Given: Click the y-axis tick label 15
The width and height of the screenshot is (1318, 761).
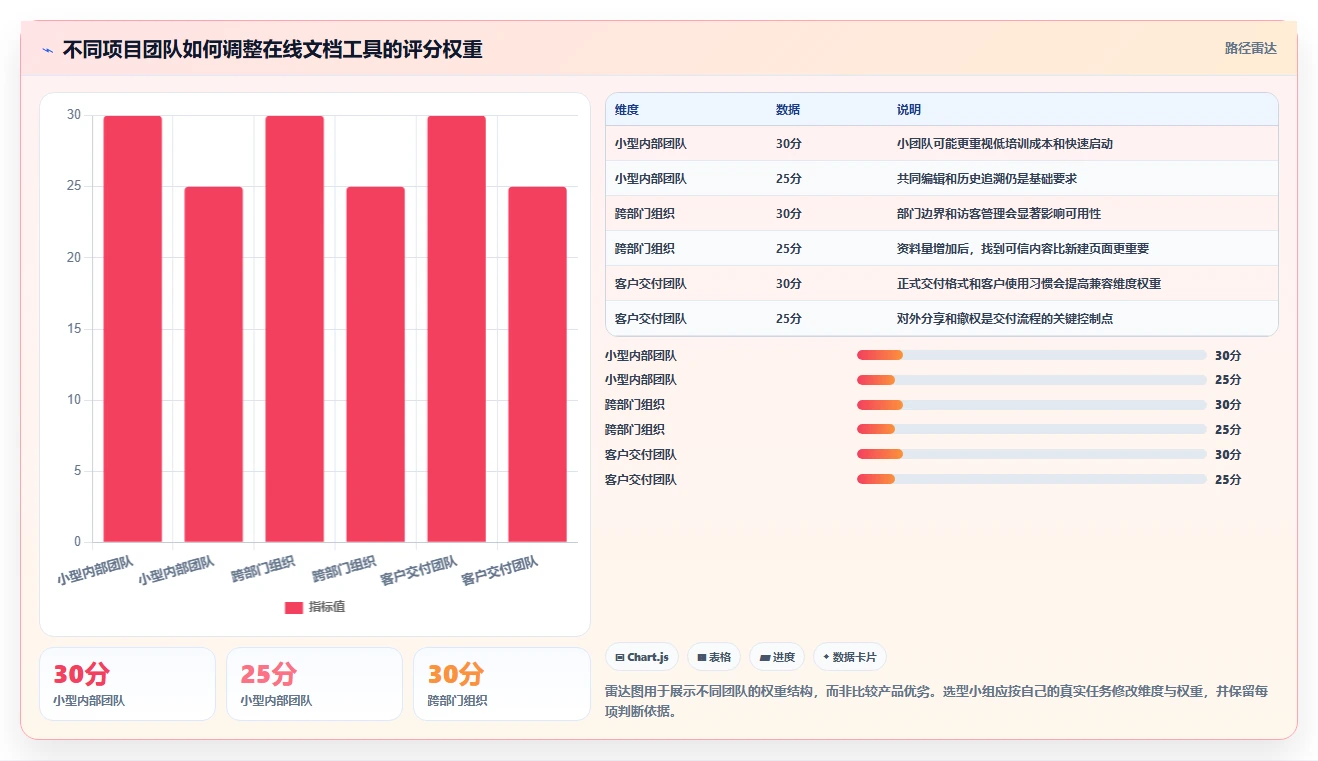Looking at the screenshot, I should [74, 329].
